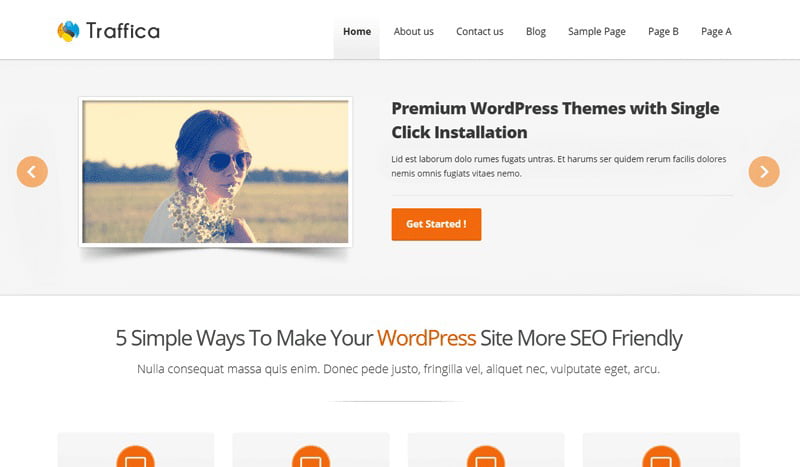Go to previous slide with left arrow

(32, 171)
